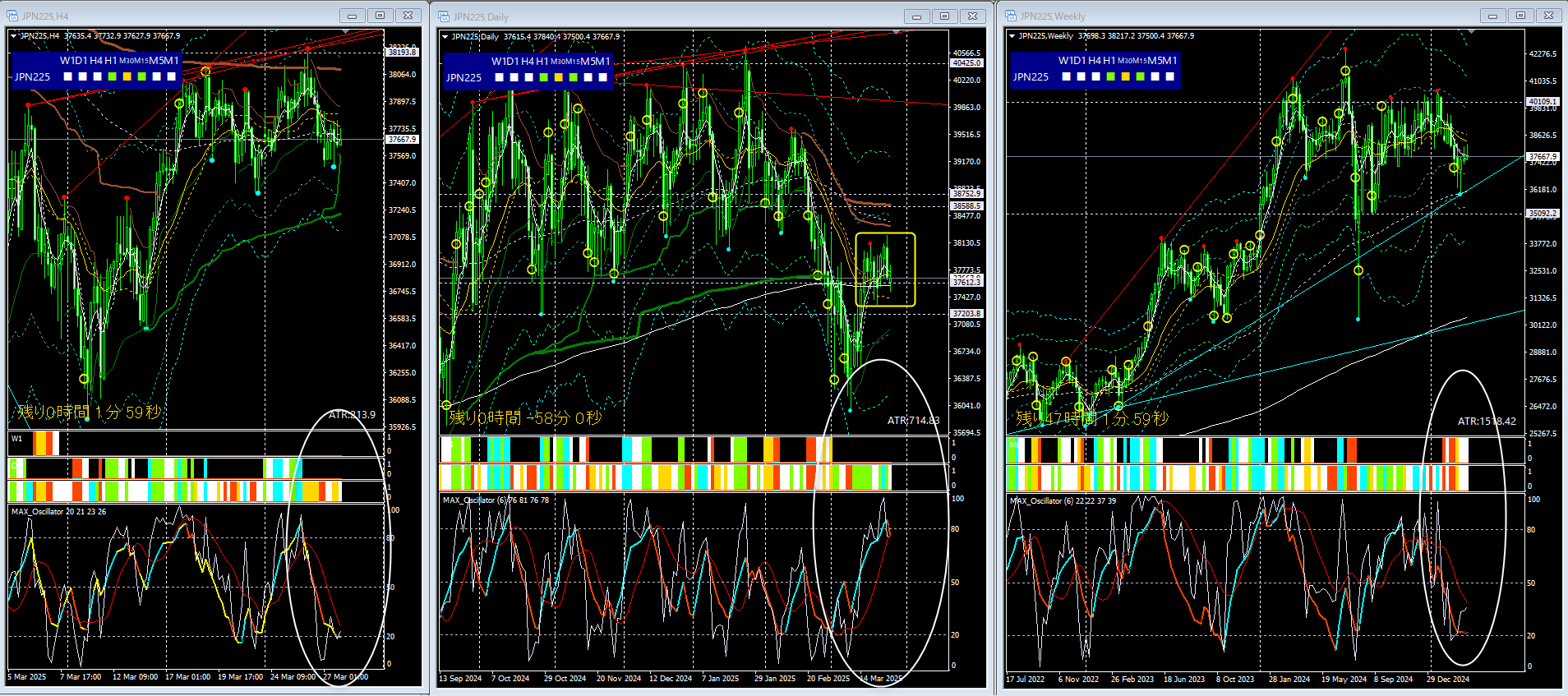
Task: Click the D1 signal square in Weekly window
Action: pyautogui.click(x=1081, y=76)
